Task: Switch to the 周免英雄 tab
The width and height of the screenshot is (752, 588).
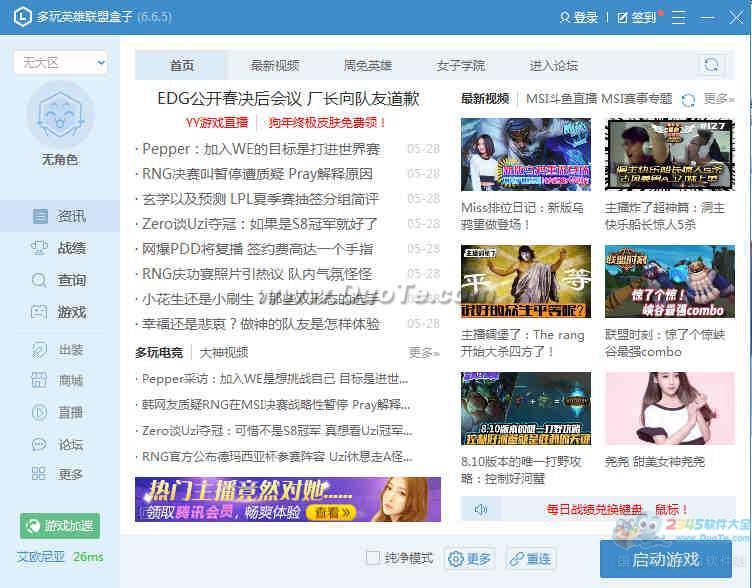Action: [x=367, y=65]
